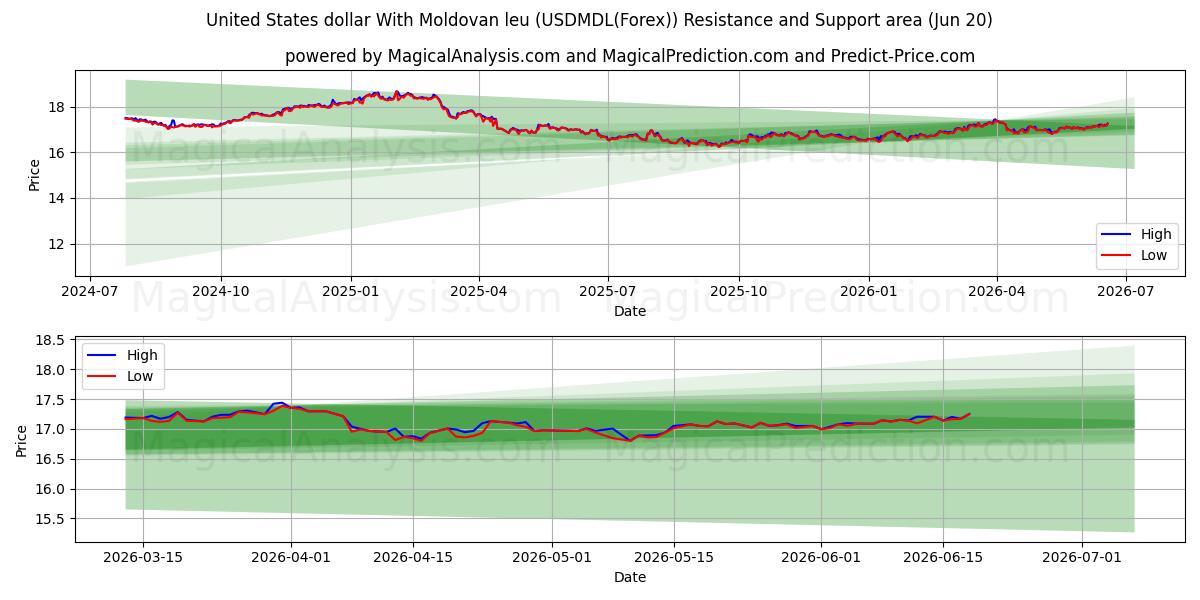Click the '17.0' price tick on bottom chart
This screenshot has height=600, width=1200.
52,429
